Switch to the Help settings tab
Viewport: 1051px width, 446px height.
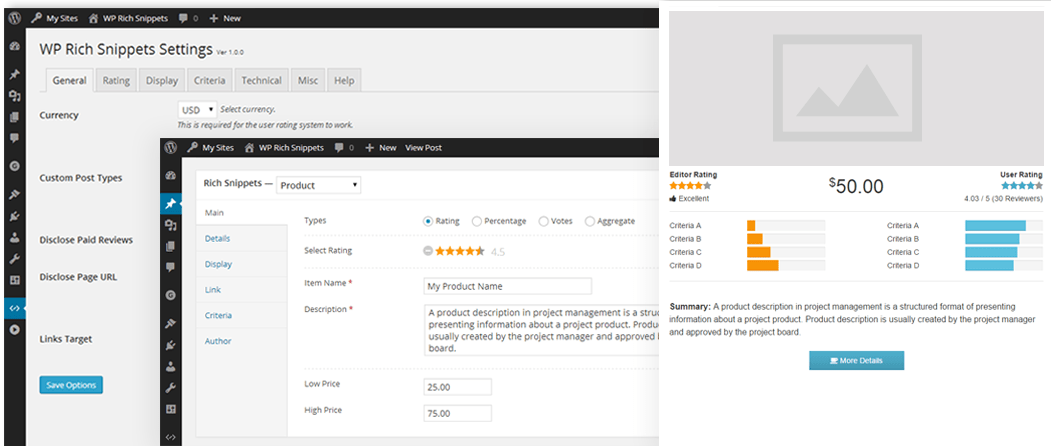pyautogui.click(x=344, y=80)
